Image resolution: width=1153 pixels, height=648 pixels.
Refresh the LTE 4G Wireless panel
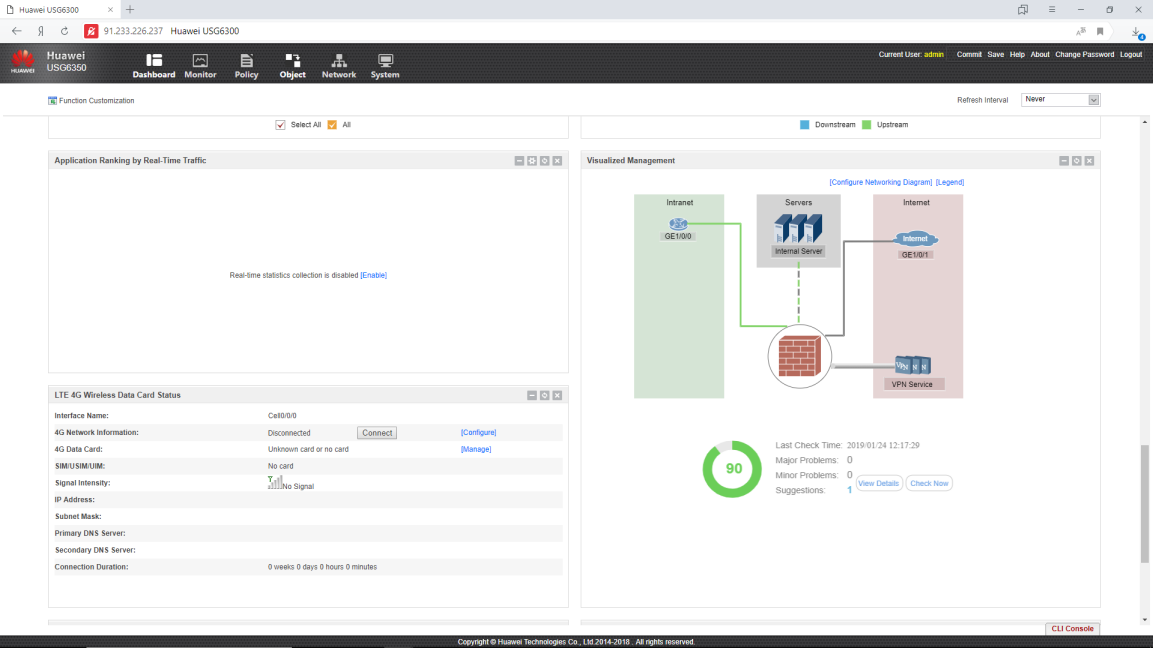coord(545,396)
